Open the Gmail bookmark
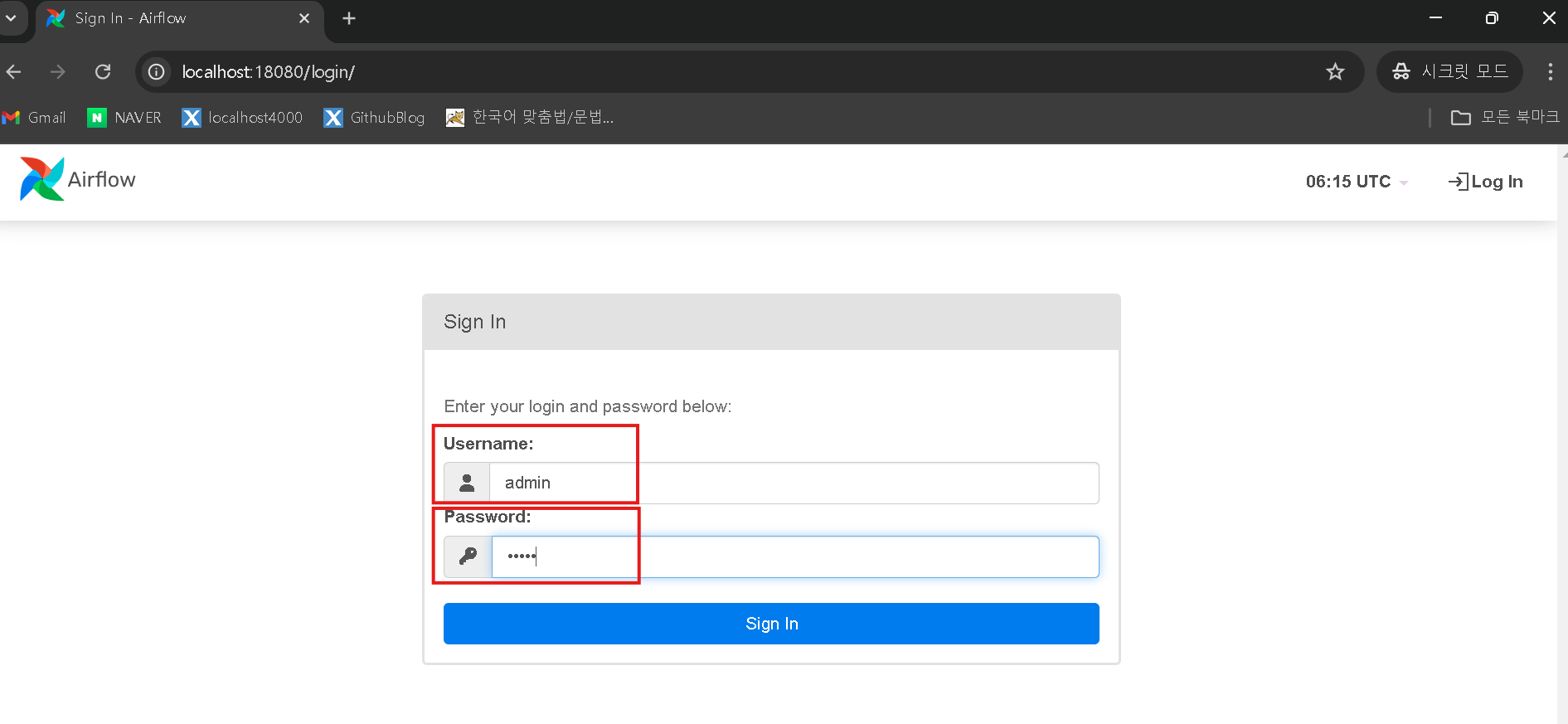The image size is (1568, 724). [35, 118]
